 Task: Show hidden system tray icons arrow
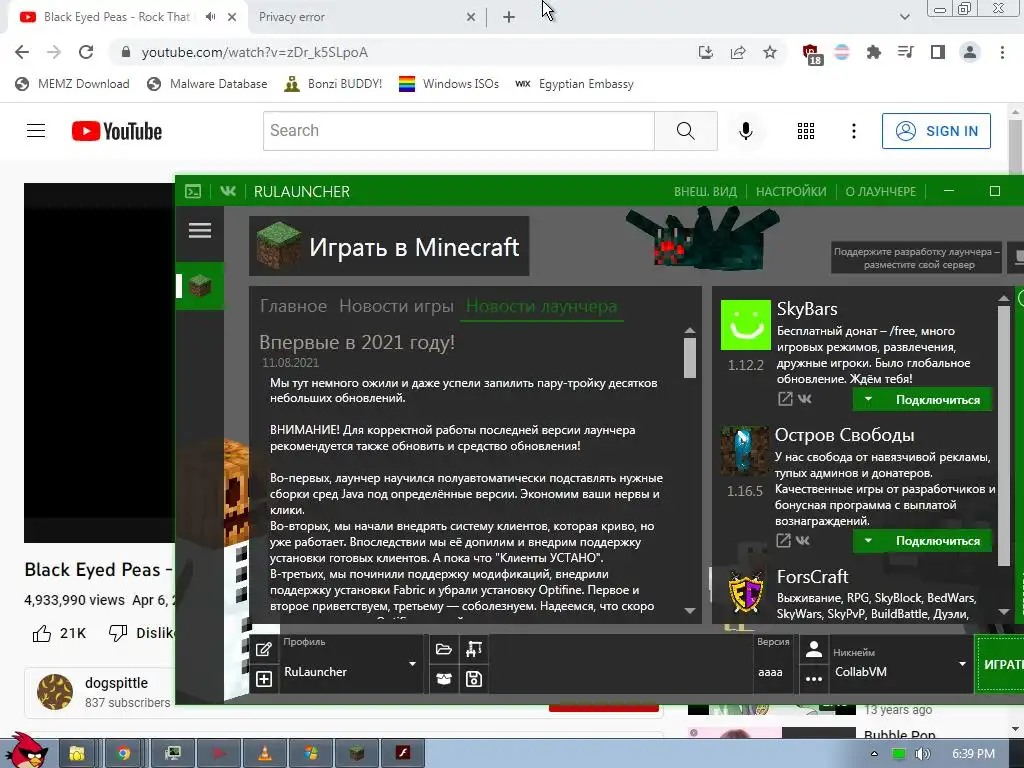pos(874,754)
